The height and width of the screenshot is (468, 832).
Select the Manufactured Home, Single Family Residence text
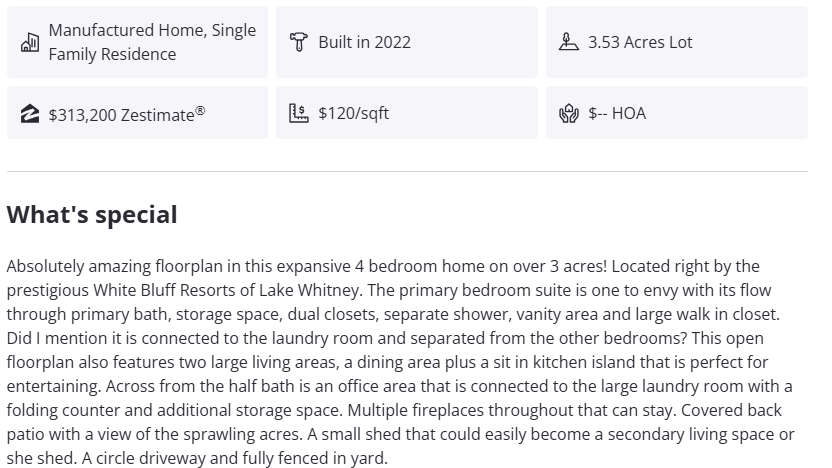[x=152, y=42]
